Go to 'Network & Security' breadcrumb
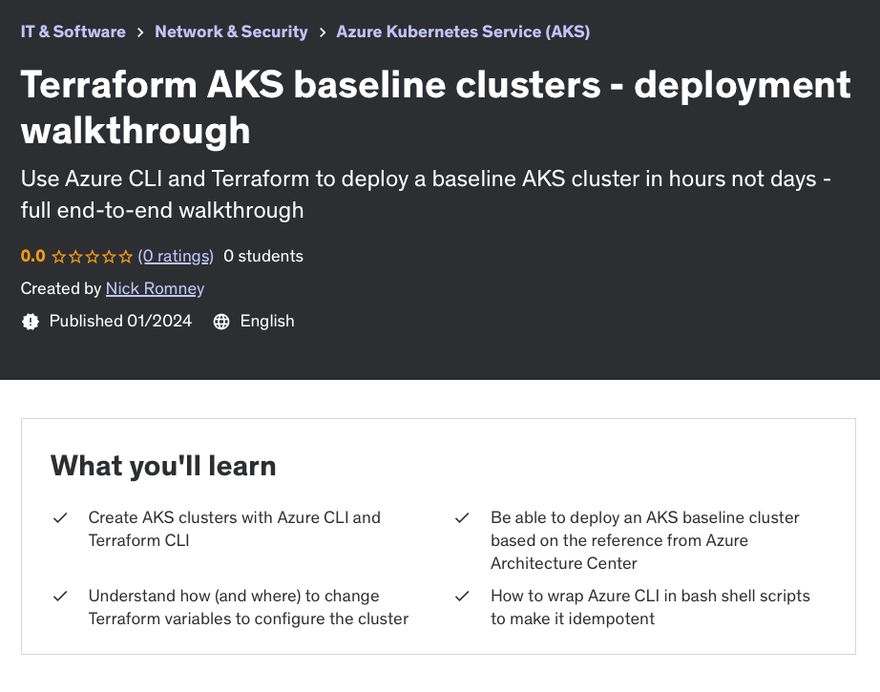880x692 pixels. [231, 32]
